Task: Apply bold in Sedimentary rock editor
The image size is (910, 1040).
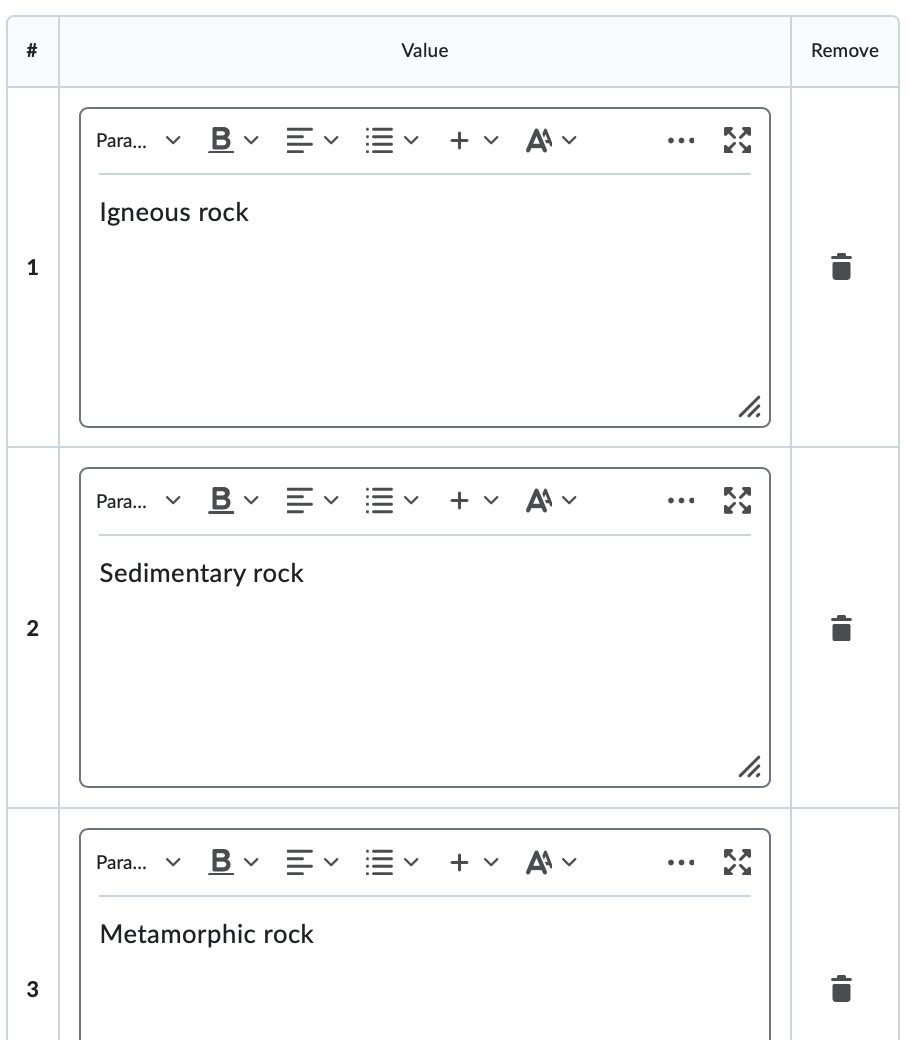Action: coord(222,501)
